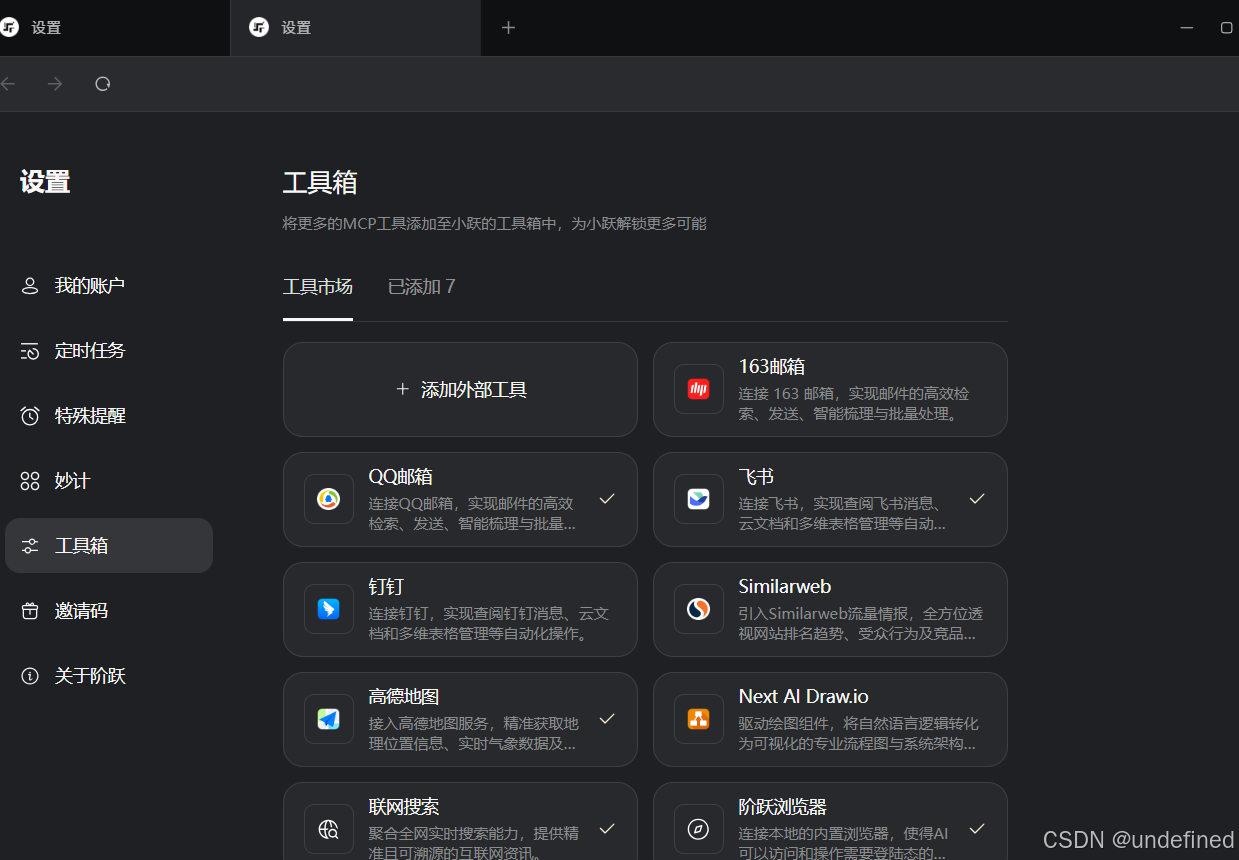The image size is (1239, 860).
Task: Open the Similarweb tool card title
Action: (x=785, y=587)
